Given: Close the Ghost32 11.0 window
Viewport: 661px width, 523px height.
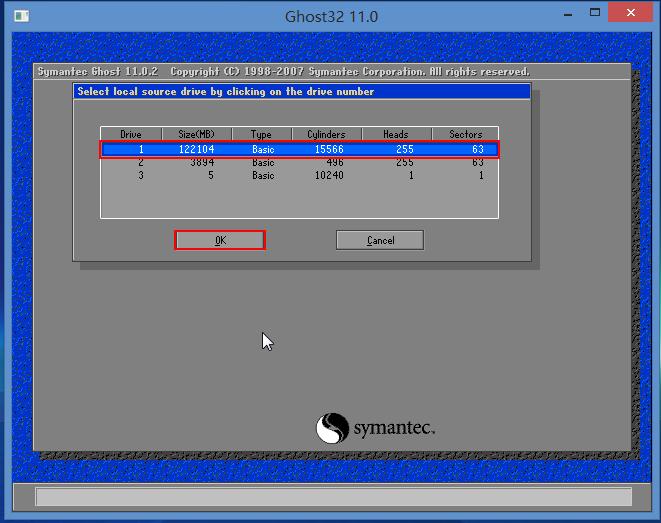Looking at the screenshot, I should point(630,16).
